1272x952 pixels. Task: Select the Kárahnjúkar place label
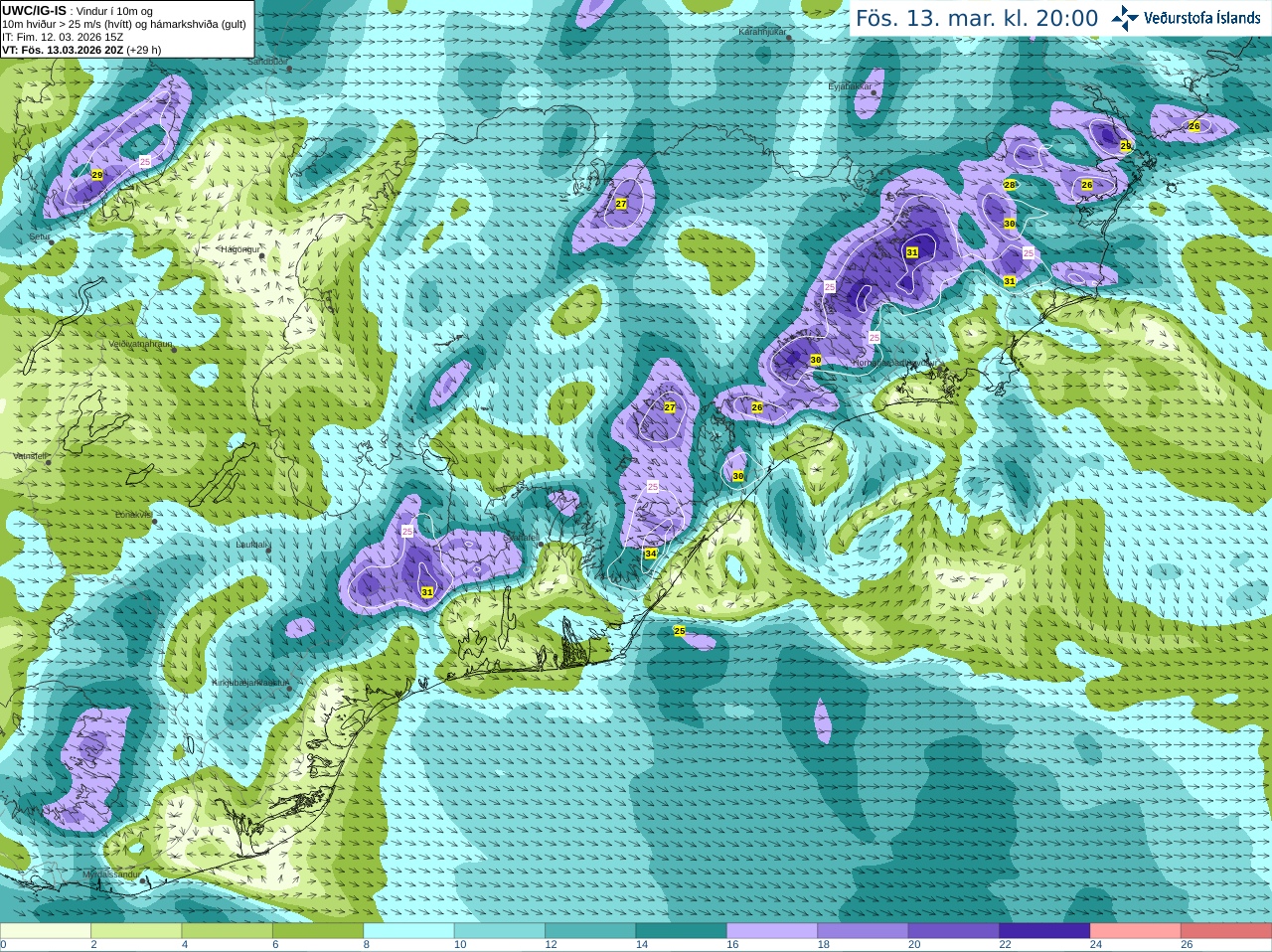[762, 32]
